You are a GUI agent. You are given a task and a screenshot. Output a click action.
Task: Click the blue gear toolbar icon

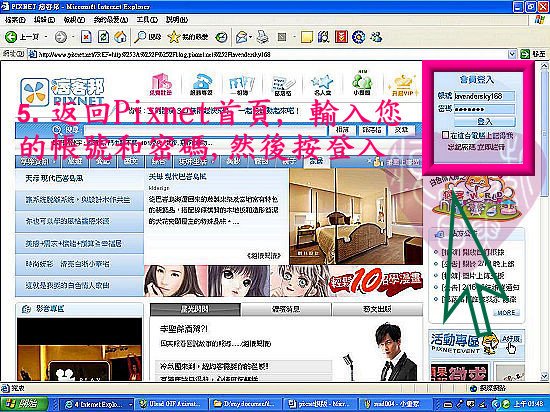point(358,37)
